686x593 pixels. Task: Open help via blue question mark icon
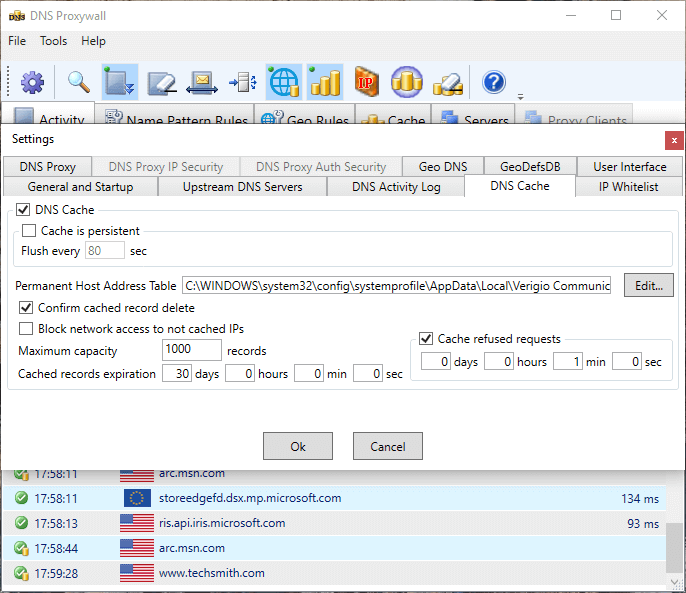coord(494,82)
